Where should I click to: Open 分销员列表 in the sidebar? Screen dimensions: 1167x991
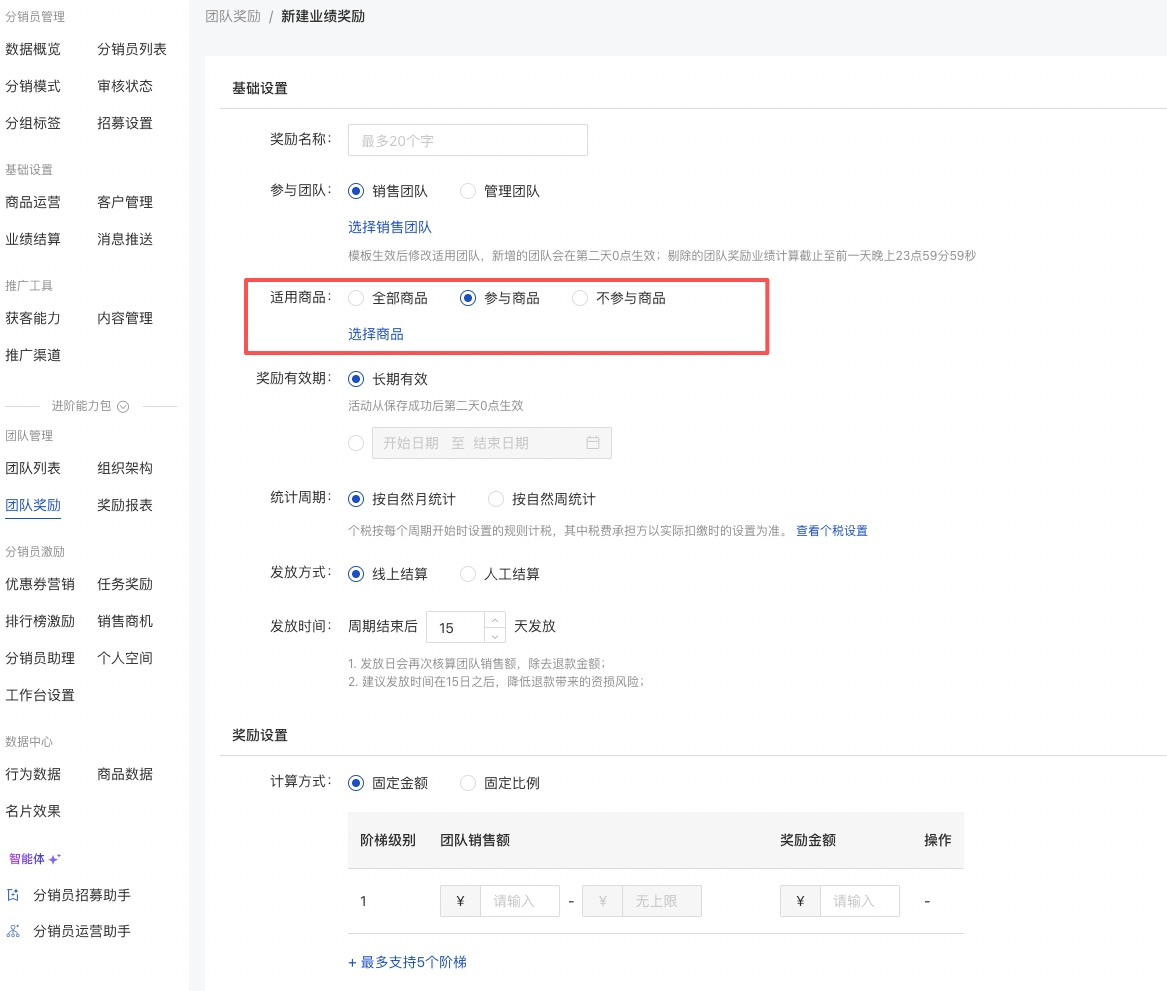click(x=132, y=49)
